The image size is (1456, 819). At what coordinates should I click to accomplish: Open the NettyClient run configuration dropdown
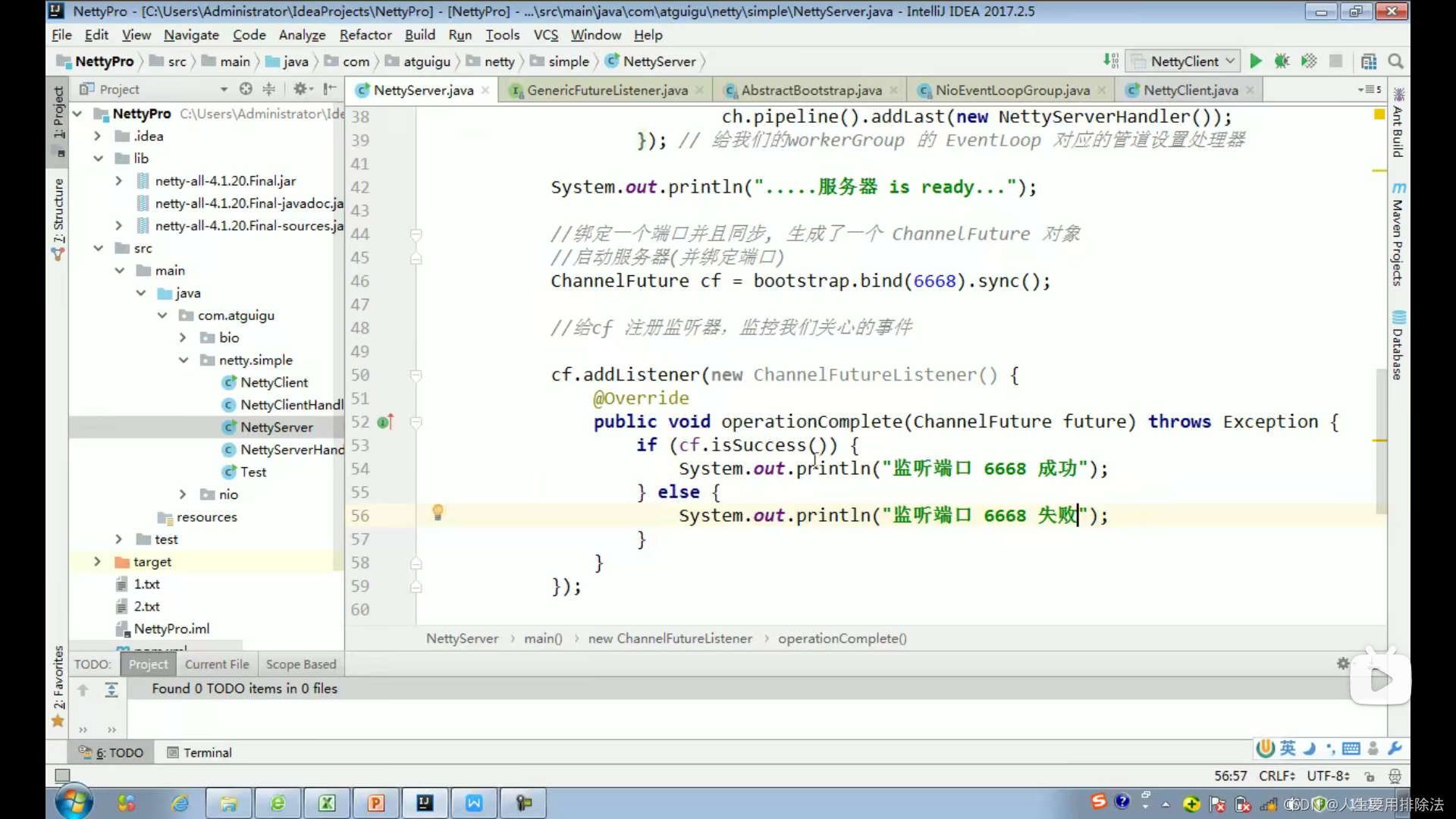1184,61
